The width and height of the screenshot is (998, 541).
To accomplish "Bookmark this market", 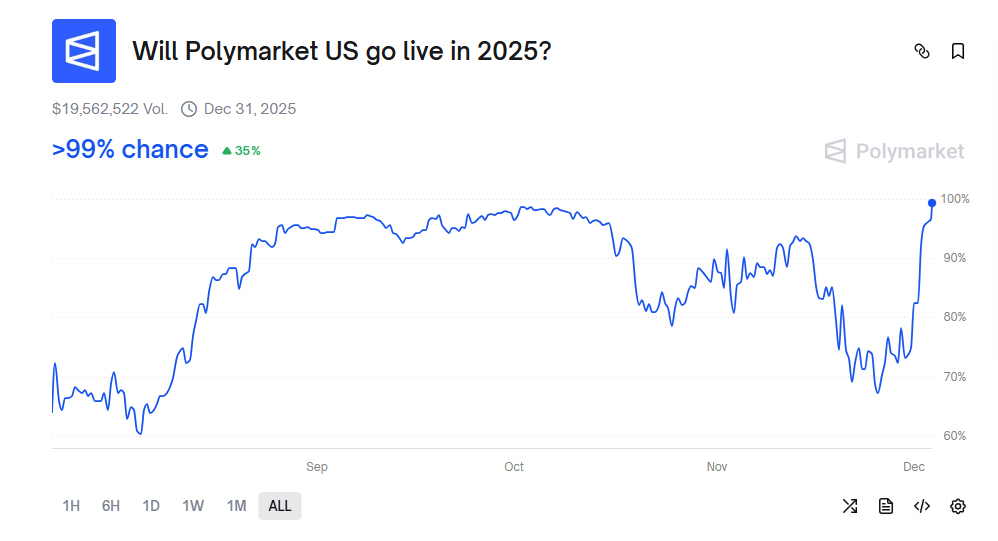I will tap(958, 51).
